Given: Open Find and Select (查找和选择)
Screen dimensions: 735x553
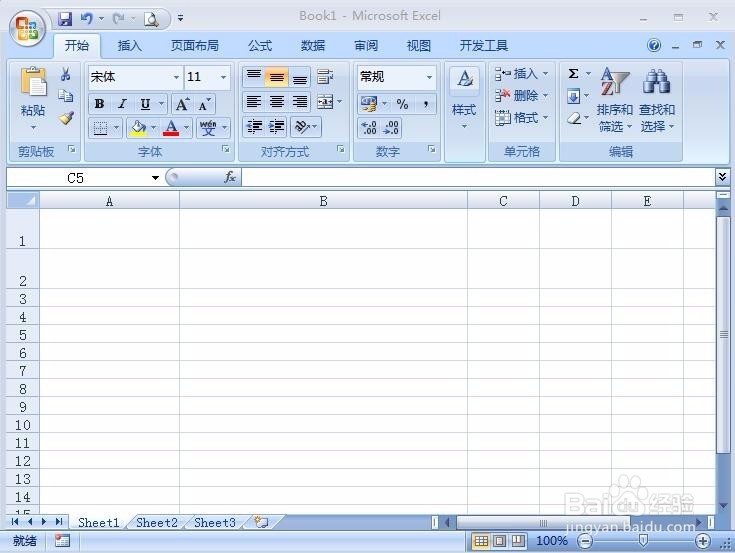Looking at the screenshot, I should [657, 100].
